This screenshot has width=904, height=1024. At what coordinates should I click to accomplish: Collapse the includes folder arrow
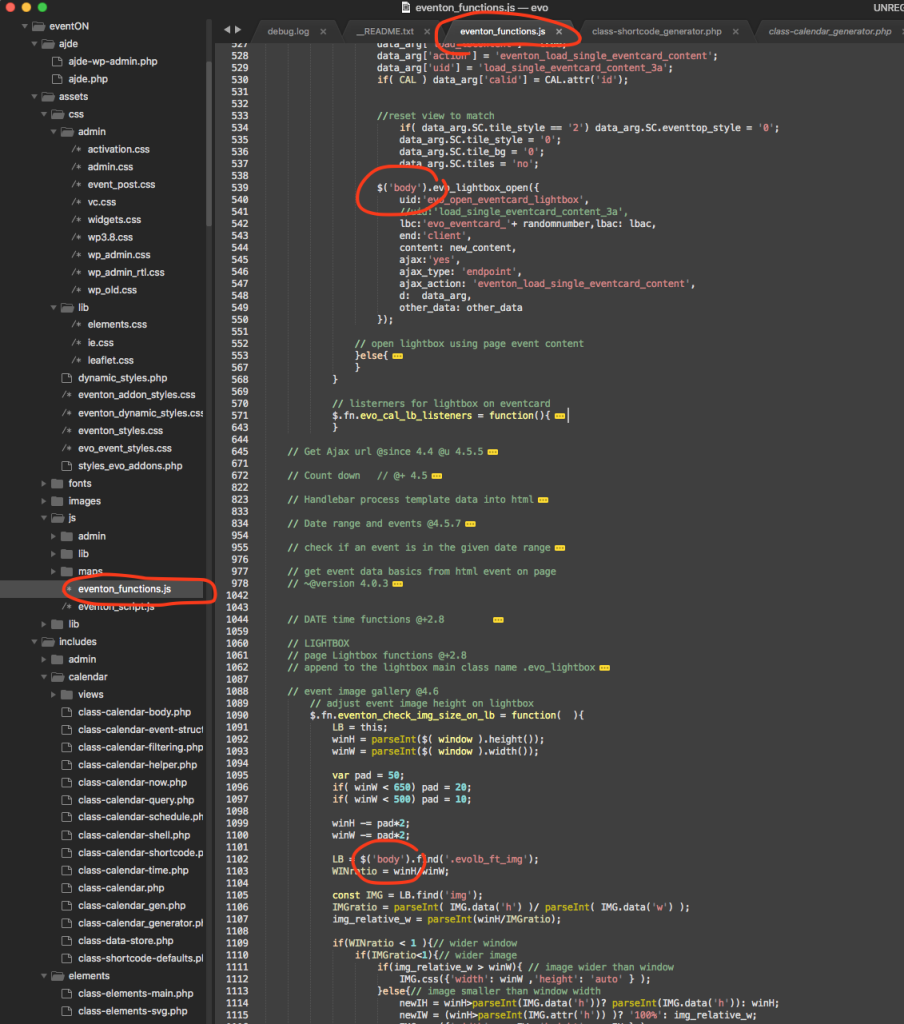35,642
